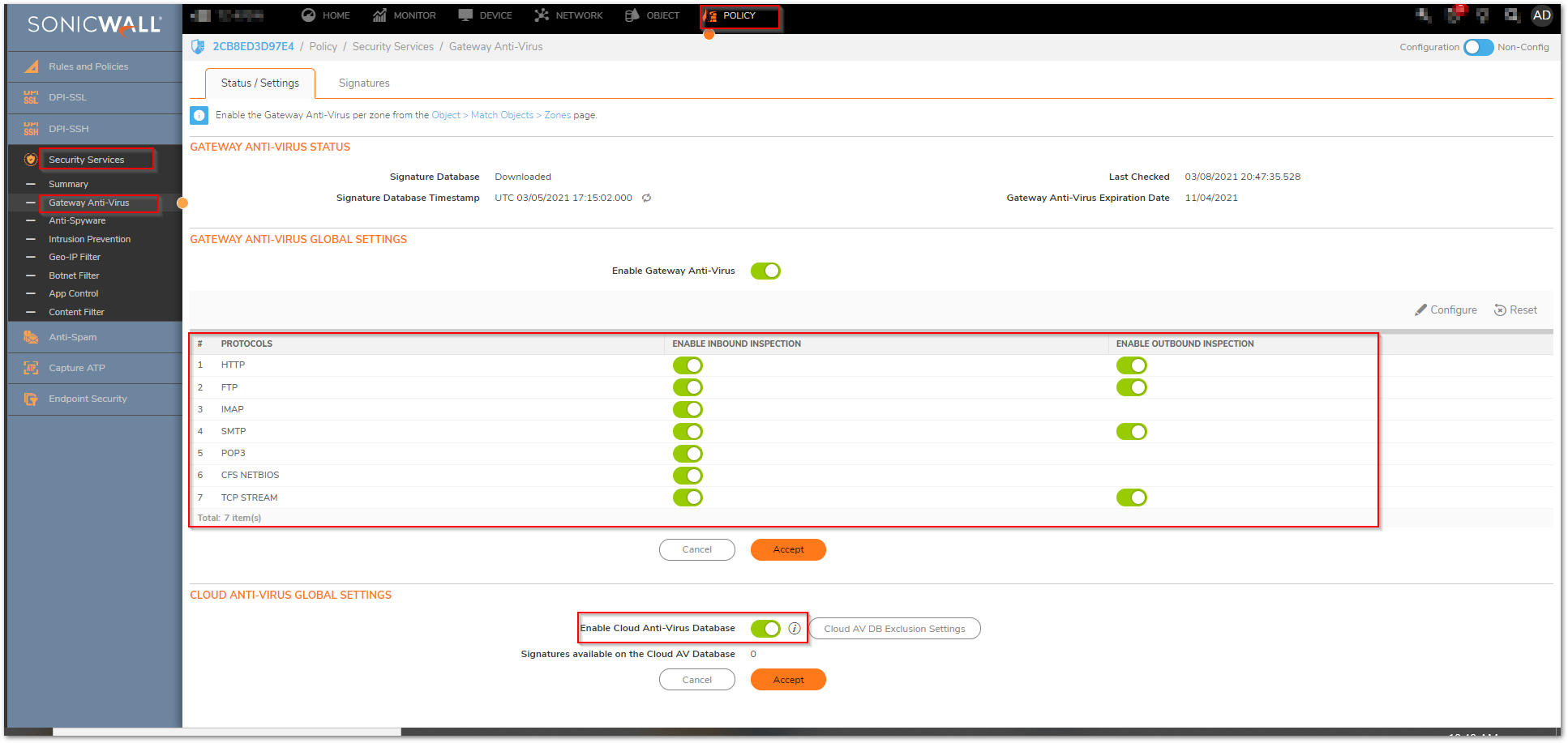Toggle FTP inbound inspection
1568x743 pixels.
688,387
